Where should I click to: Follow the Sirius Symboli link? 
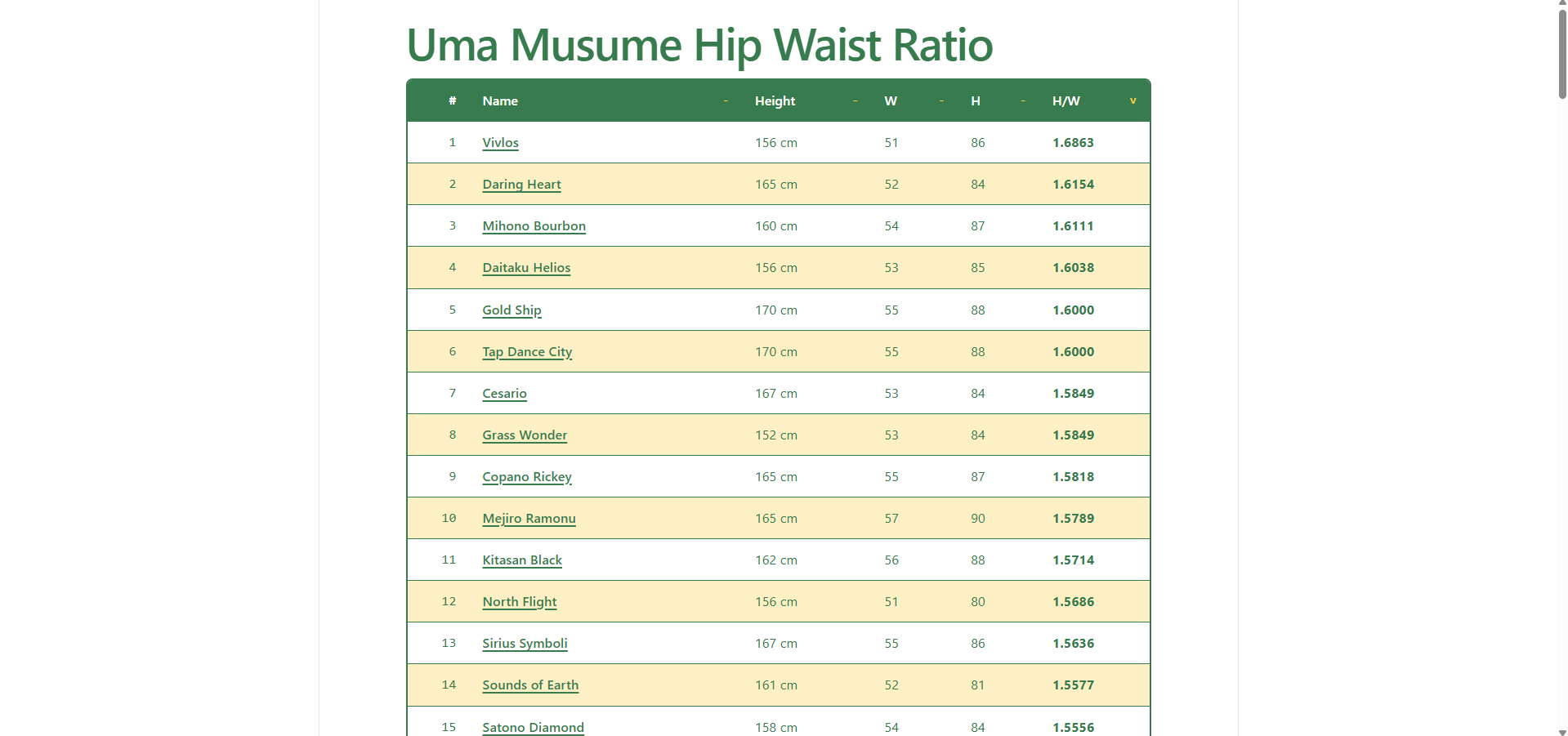click(x=525, y=644)
